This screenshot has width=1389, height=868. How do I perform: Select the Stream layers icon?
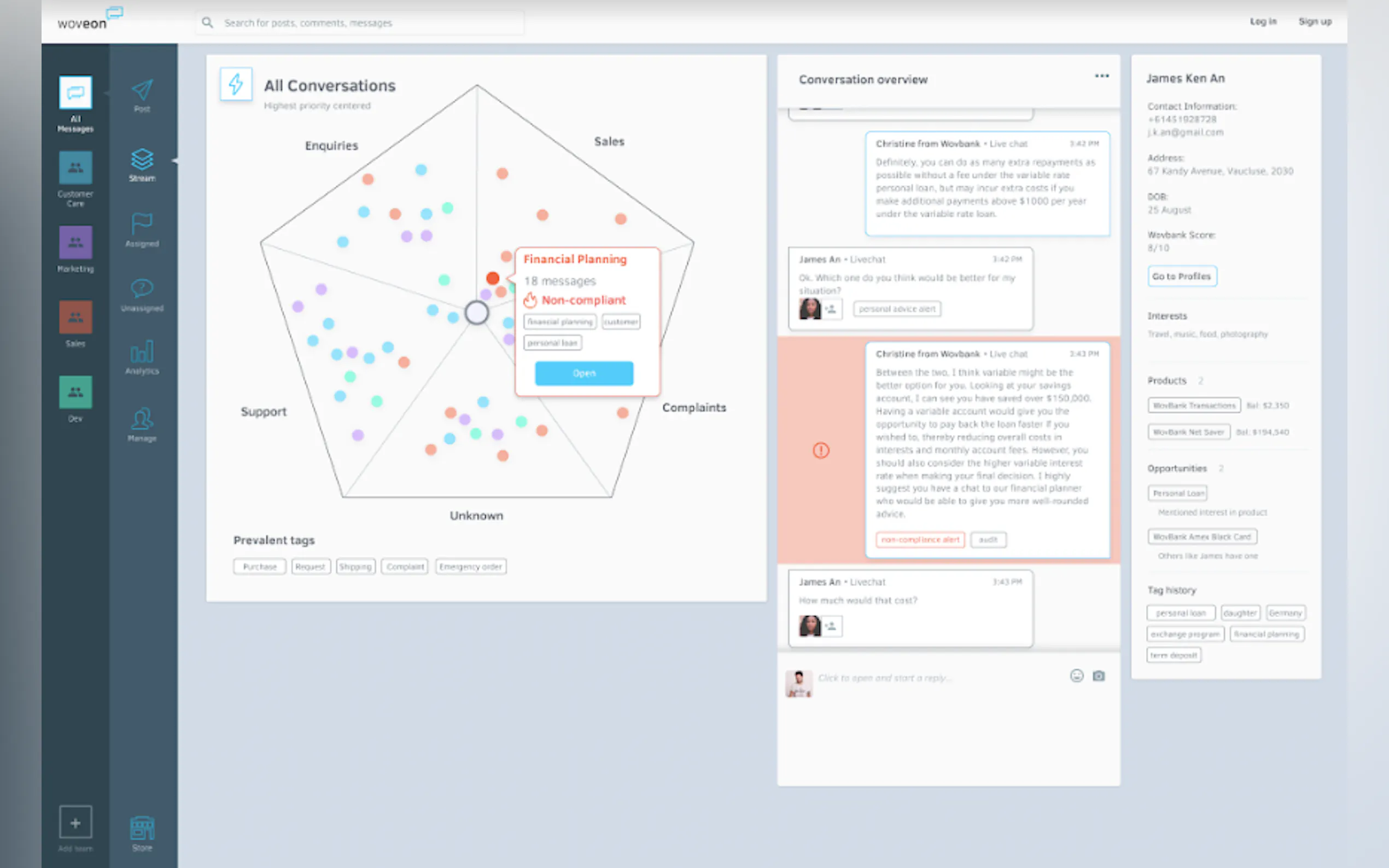click(x=142, y=159)
